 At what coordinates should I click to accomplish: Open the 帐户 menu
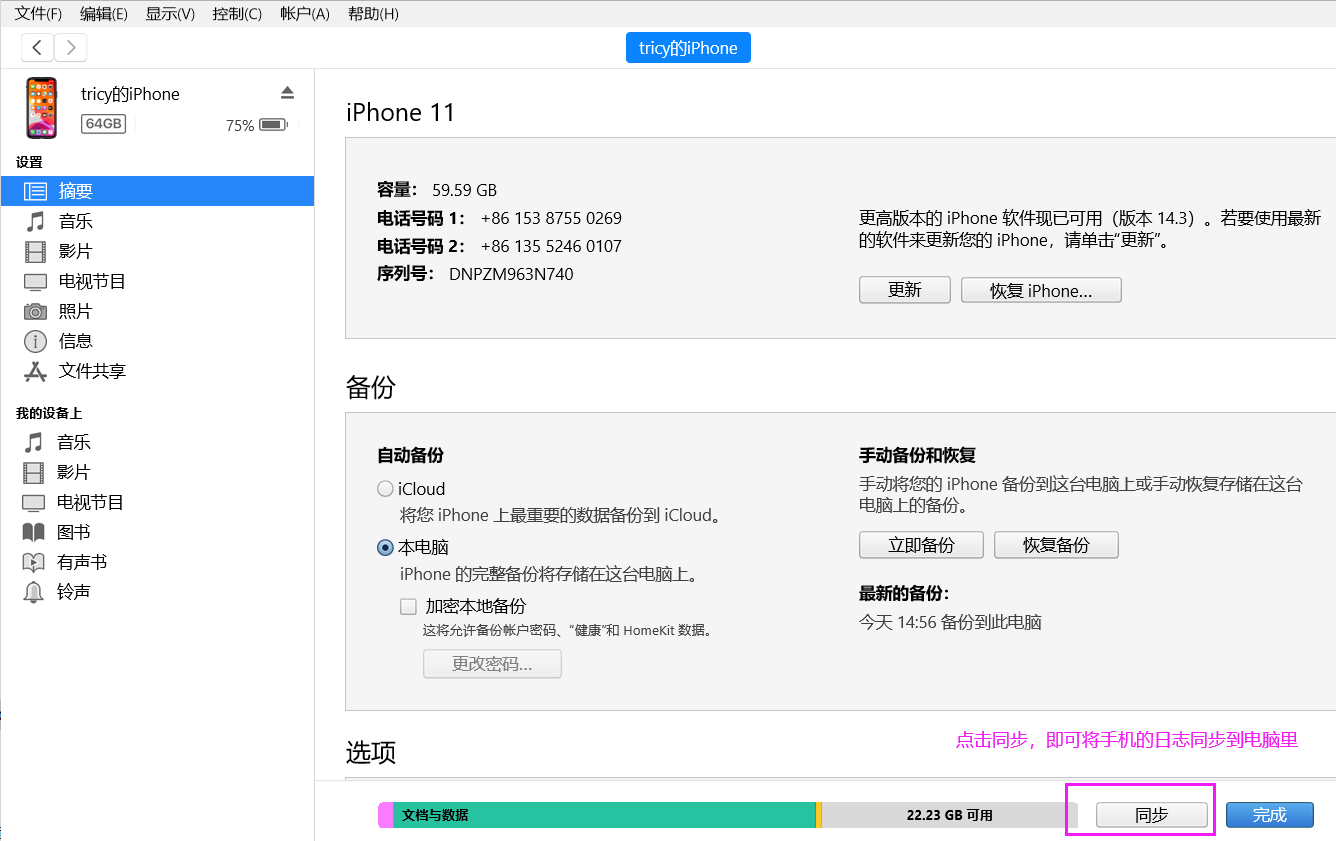[304, 15]
